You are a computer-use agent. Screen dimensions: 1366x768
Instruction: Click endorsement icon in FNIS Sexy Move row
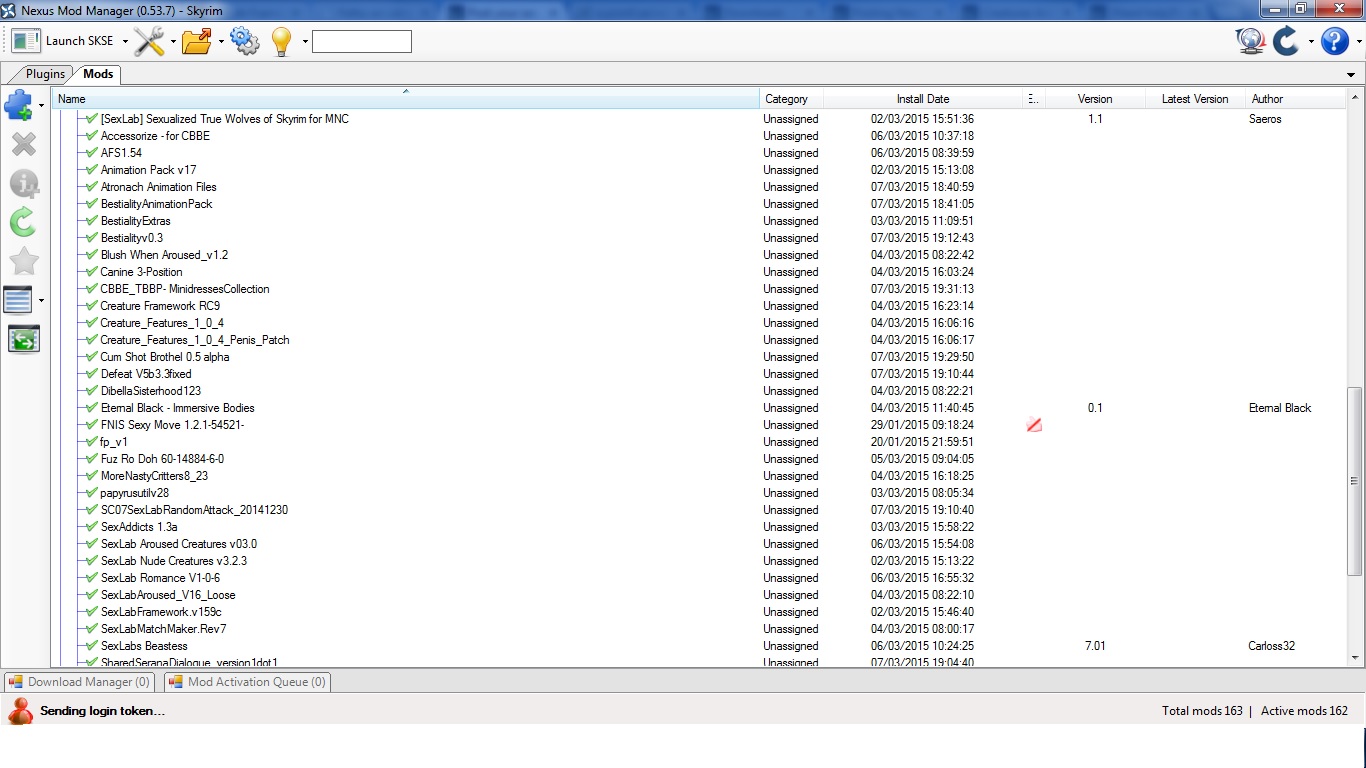[1034, 425]
